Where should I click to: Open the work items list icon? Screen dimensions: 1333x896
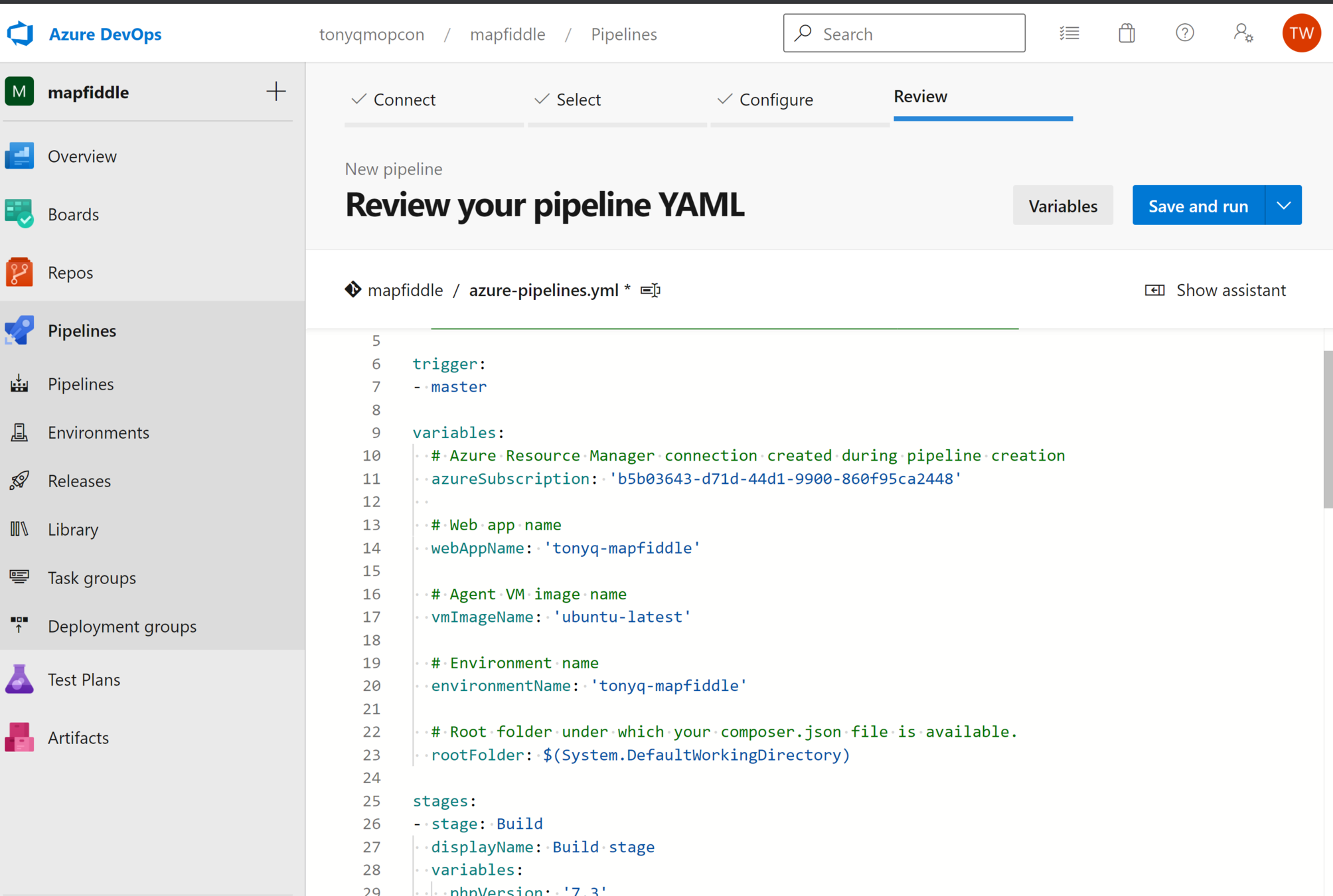(1069, 33)
